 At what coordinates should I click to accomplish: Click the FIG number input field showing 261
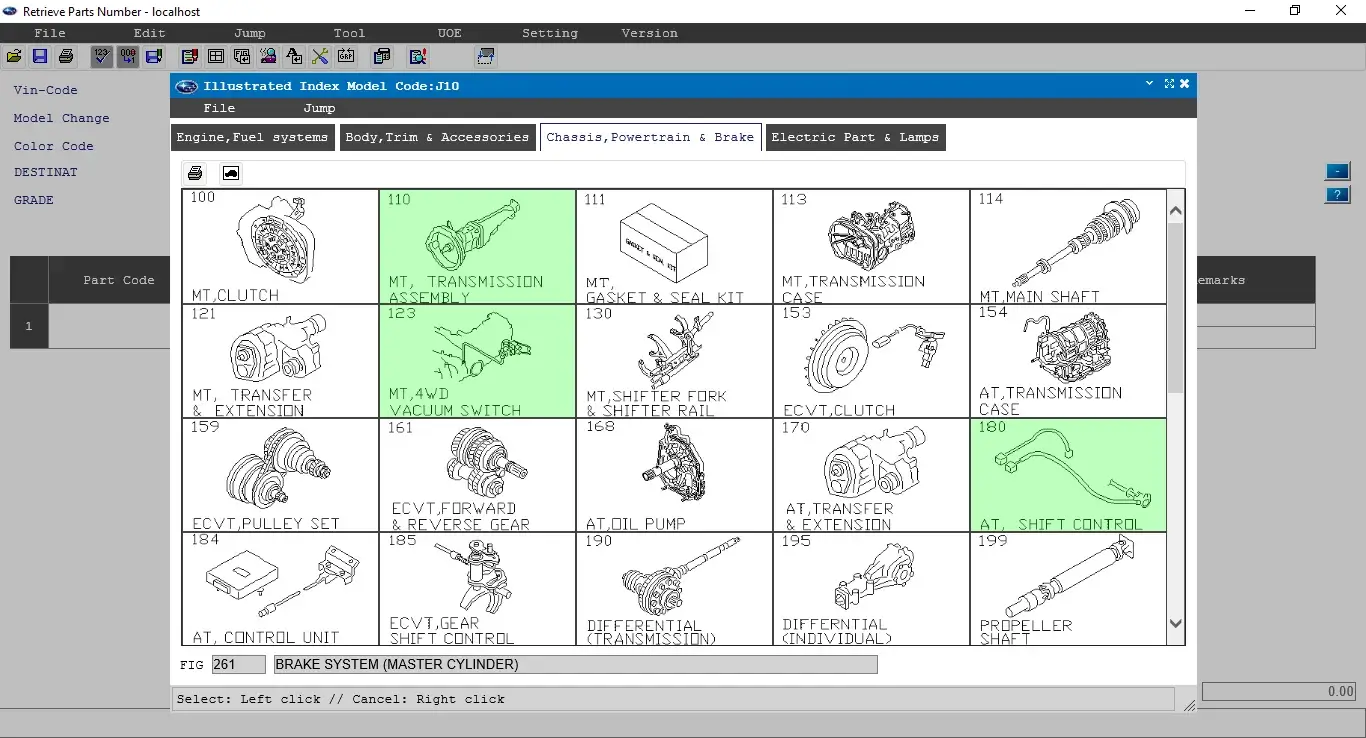(x=237, y=664)
